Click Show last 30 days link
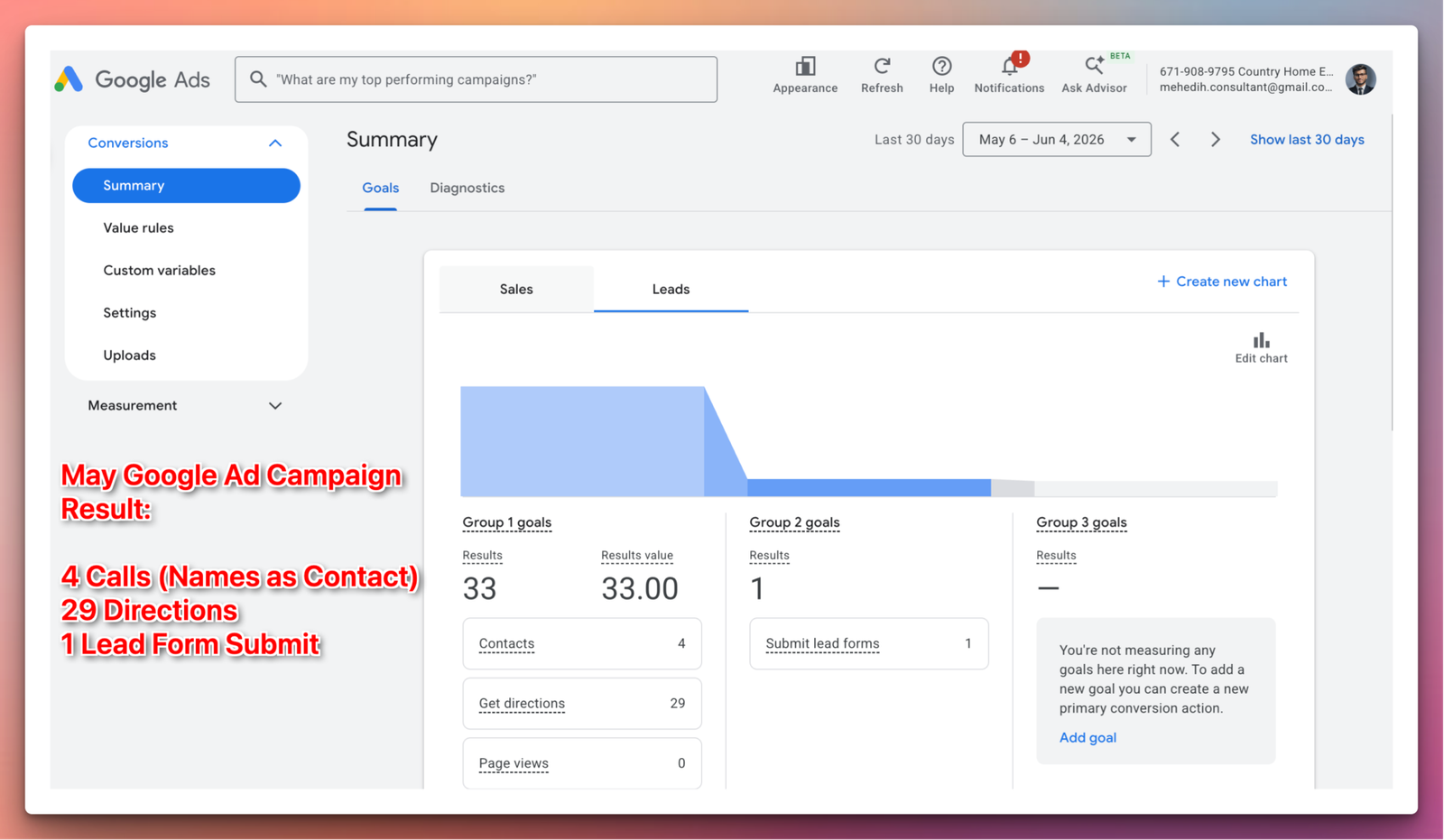Viewport: 1444px width, 840px height. pos(1307,140)
